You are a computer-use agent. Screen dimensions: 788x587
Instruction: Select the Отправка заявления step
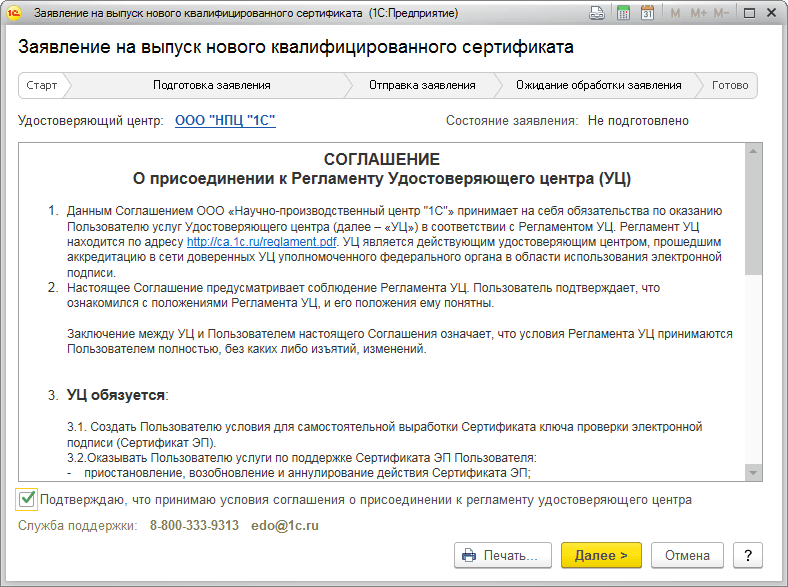(422, 85)
